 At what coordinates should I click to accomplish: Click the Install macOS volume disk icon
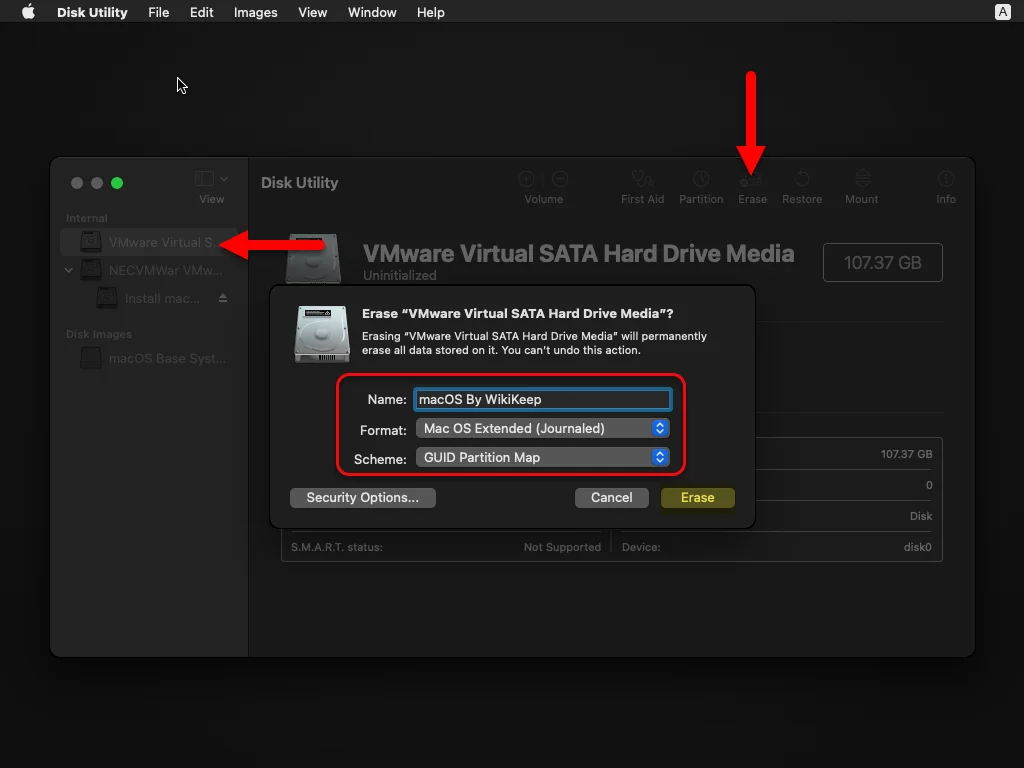pos(106,298)
